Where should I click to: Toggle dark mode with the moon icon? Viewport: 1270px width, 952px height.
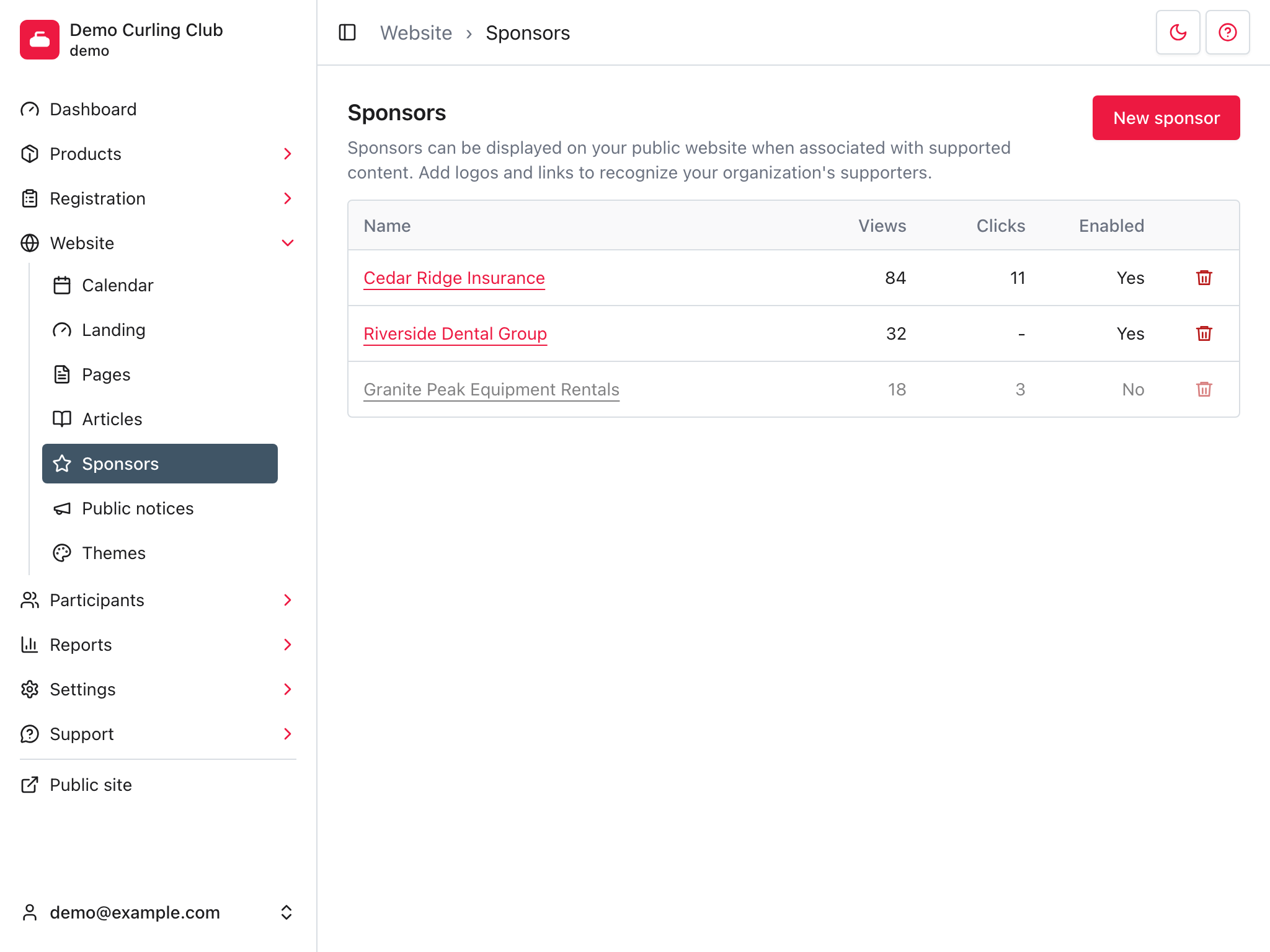click(1178, 32)
